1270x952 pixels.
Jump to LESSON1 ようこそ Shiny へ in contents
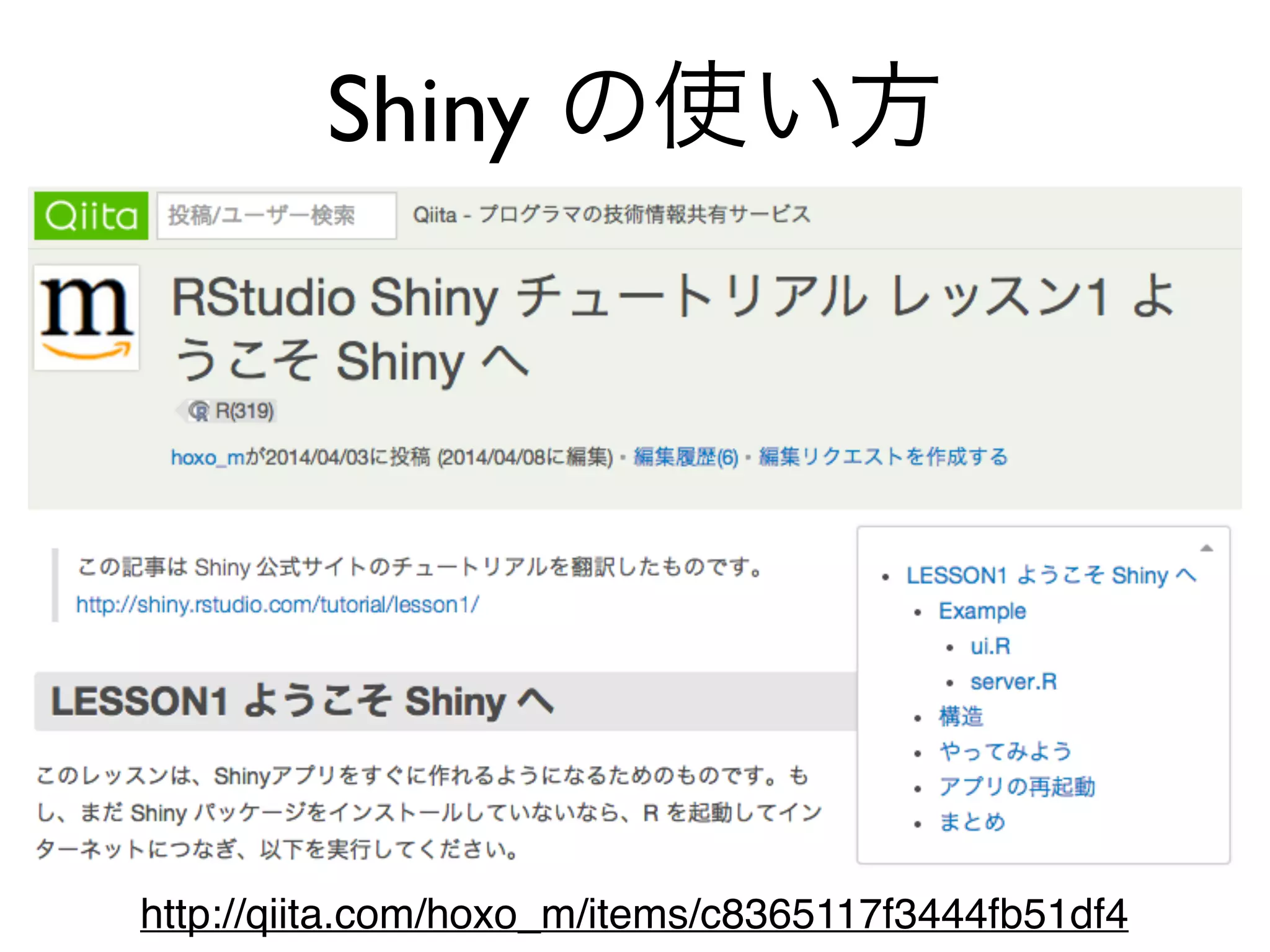point(1051,576)
